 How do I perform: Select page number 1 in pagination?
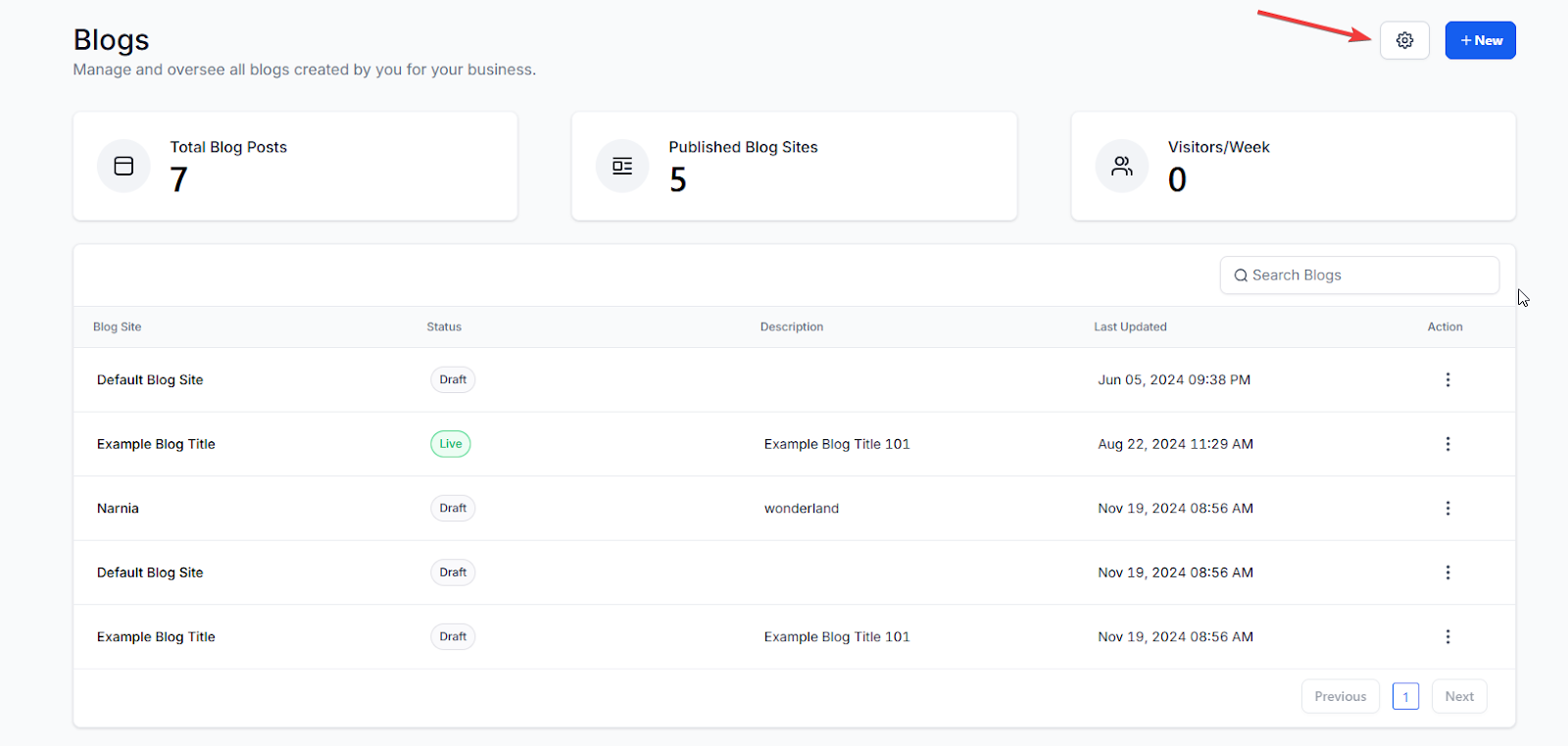(1405, 696)
